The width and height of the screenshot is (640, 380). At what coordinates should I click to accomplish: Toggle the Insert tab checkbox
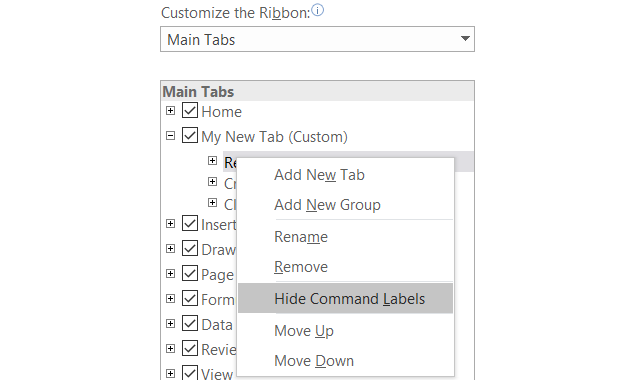pyautogui.click(x=190, y=223)
